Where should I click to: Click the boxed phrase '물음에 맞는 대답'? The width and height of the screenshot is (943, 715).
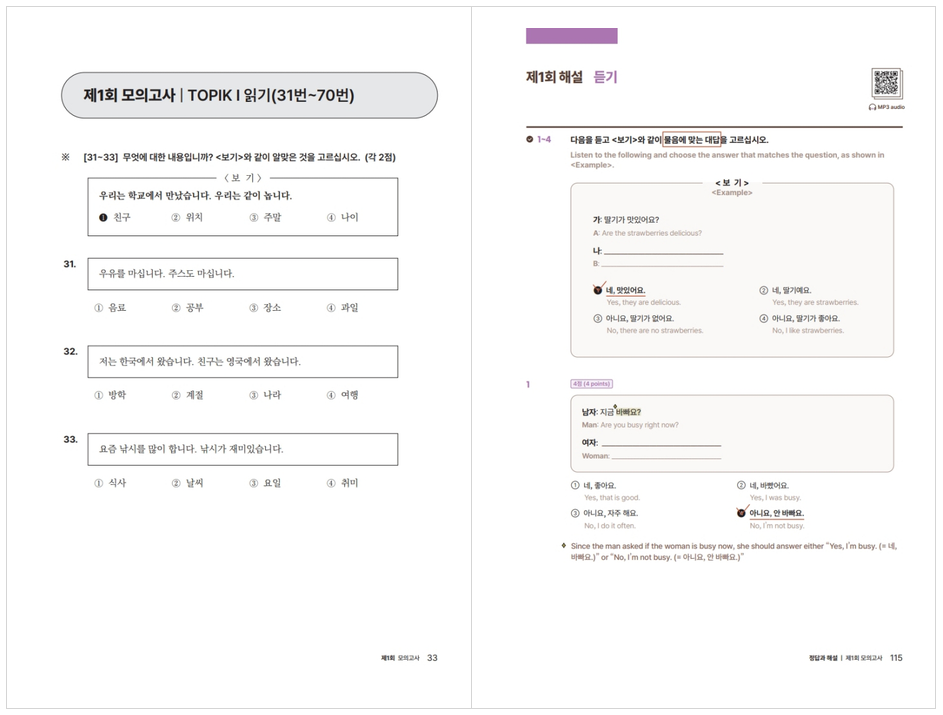click(x=692, y=140)
